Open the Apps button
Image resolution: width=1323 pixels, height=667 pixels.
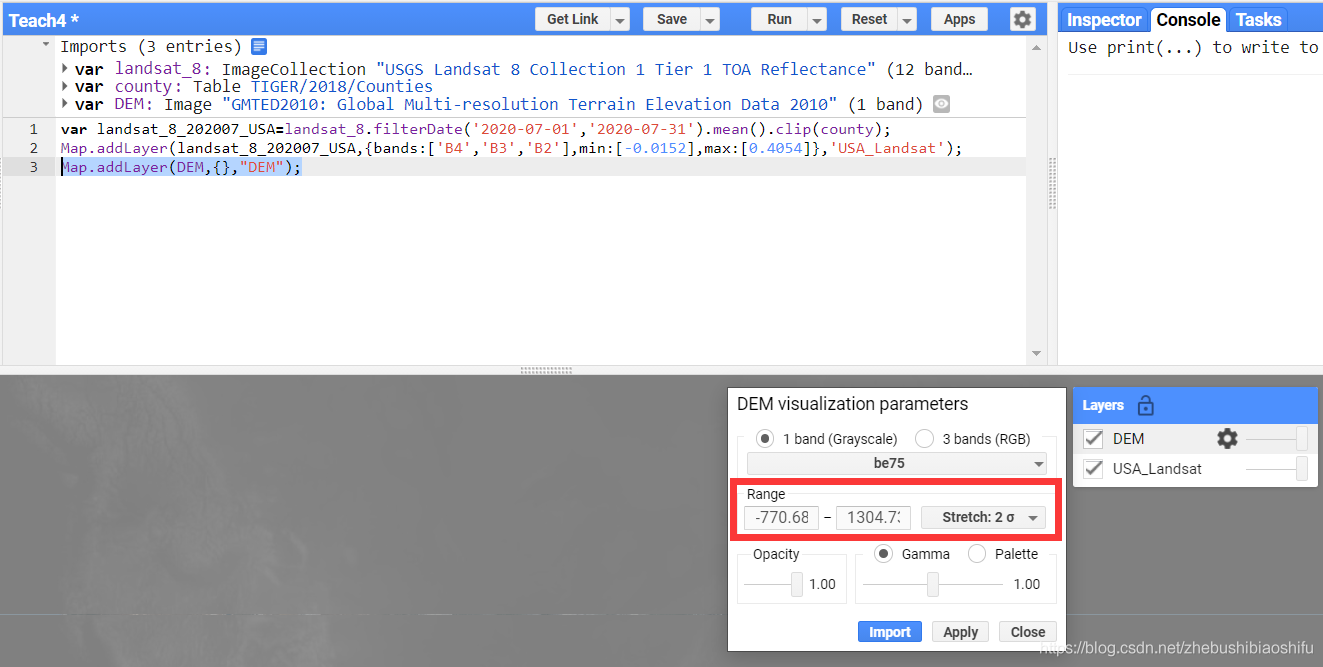[x=959, y=19]
